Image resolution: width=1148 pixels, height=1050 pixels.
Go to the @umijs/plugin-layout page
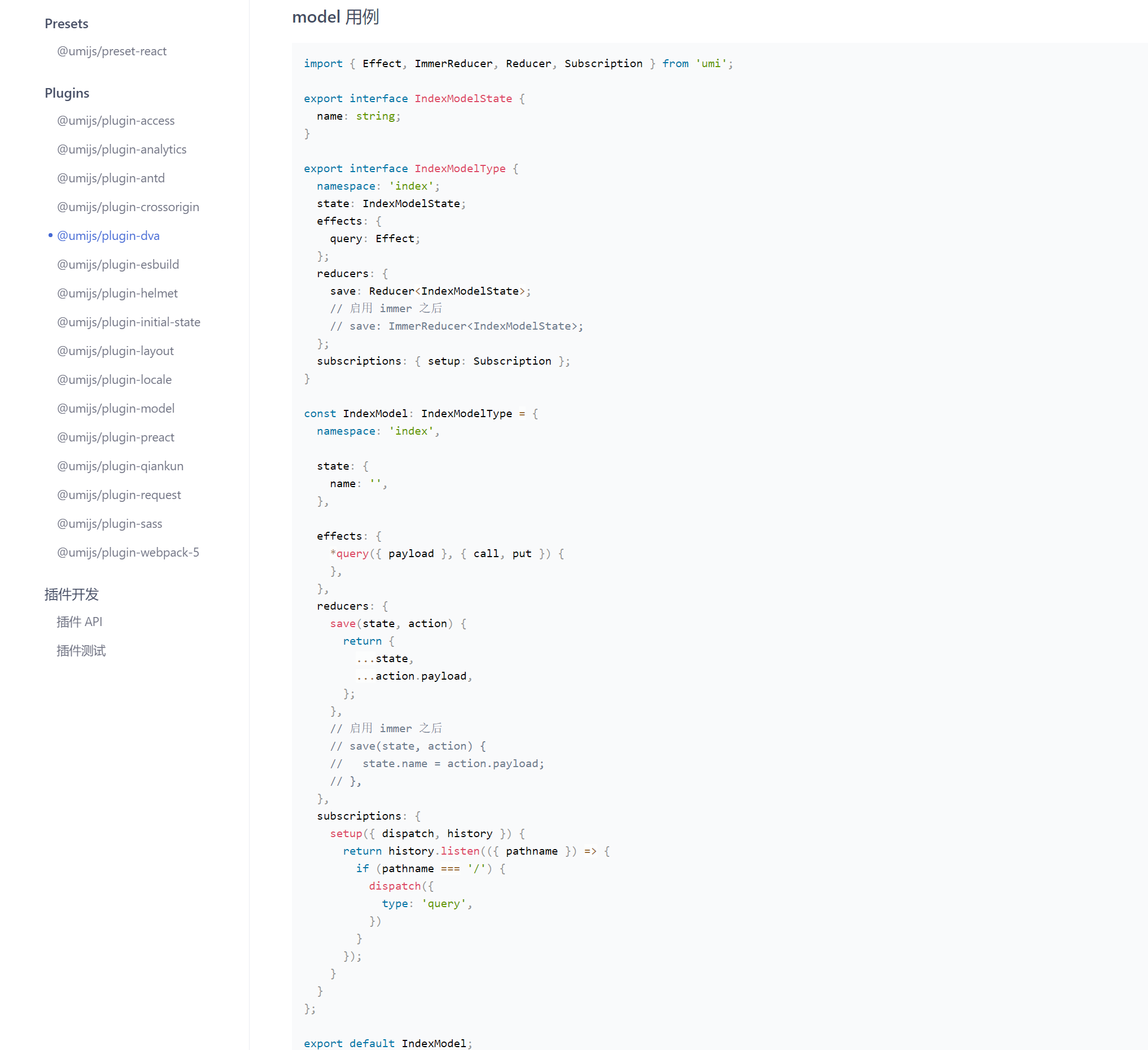tap(116, 351)
